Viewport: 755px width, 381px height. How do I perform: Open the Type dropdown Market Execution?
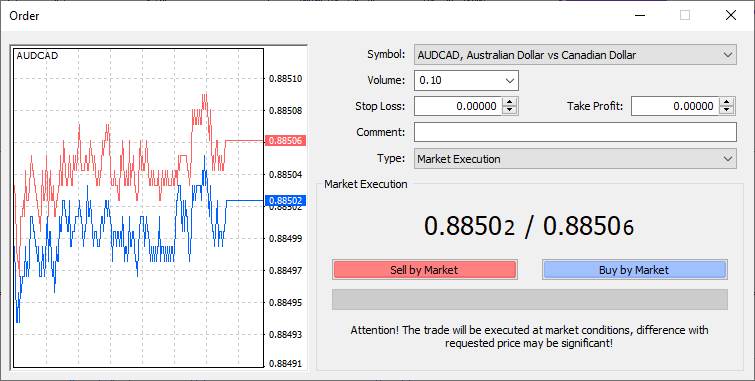[x=575, y=159]
